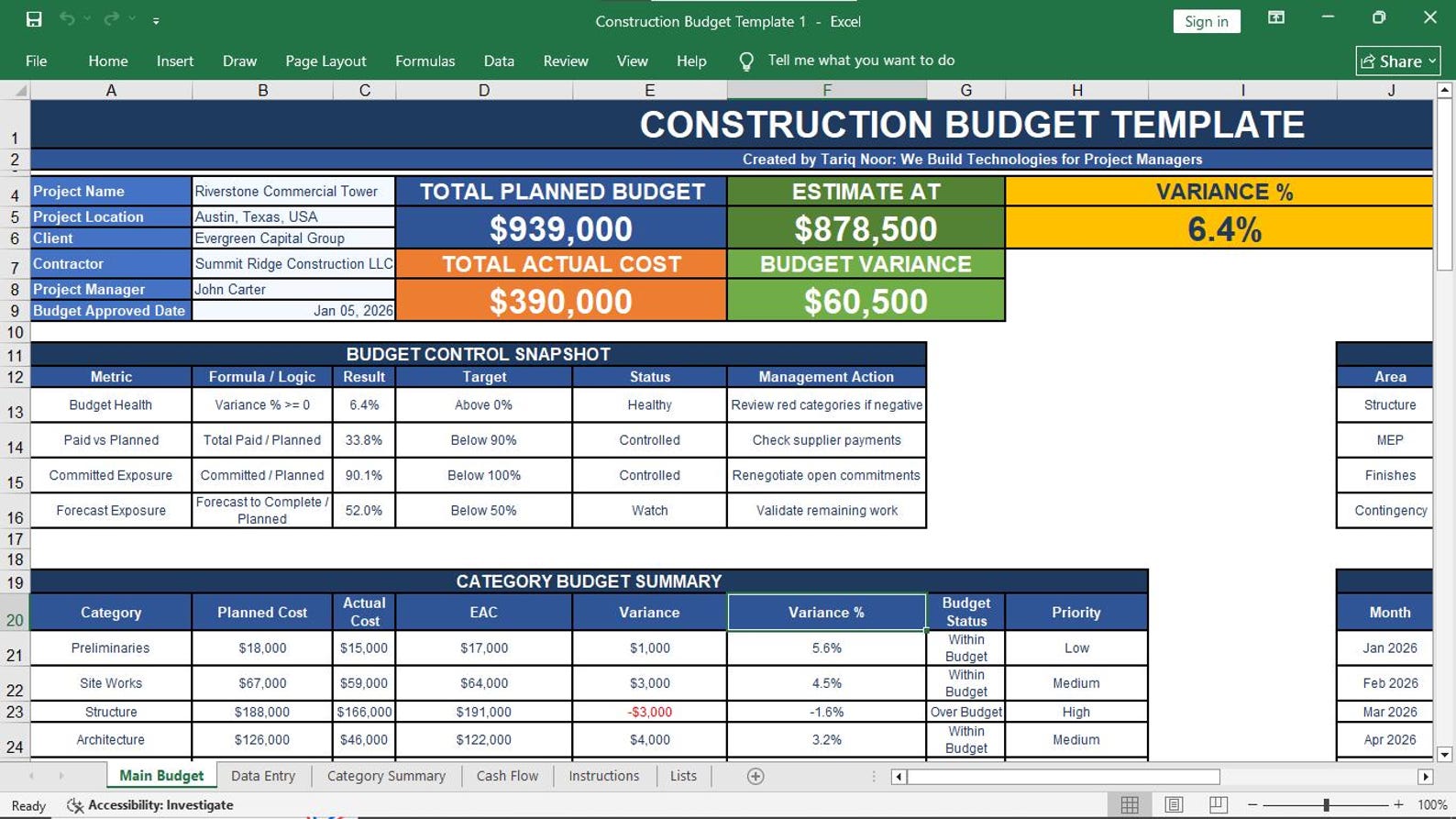
Task: Click the Main Budget sheet tab
Action: coord(161,776)
